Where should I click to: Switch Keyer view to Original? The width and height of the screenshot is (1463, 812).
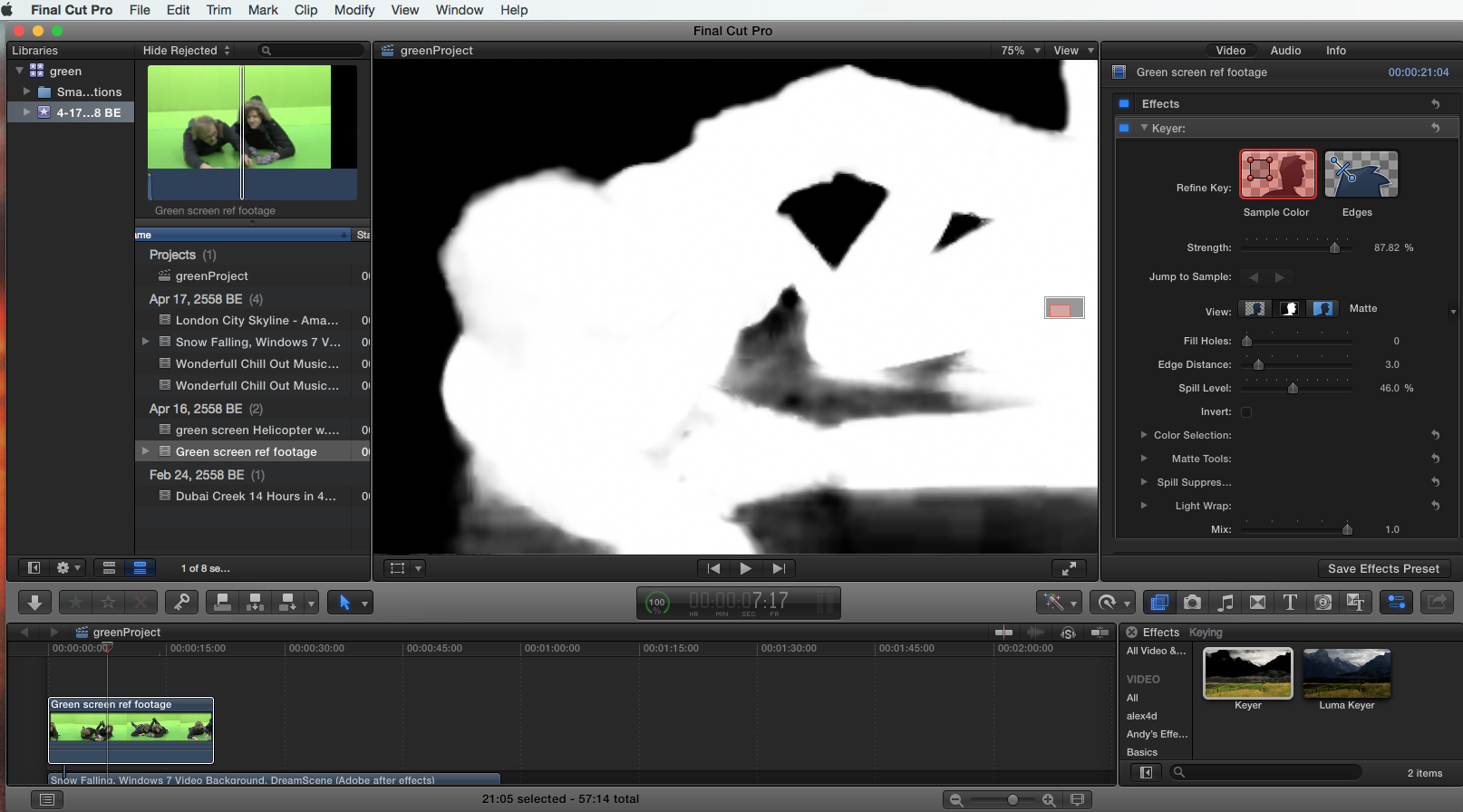(x=1323, y=309)
